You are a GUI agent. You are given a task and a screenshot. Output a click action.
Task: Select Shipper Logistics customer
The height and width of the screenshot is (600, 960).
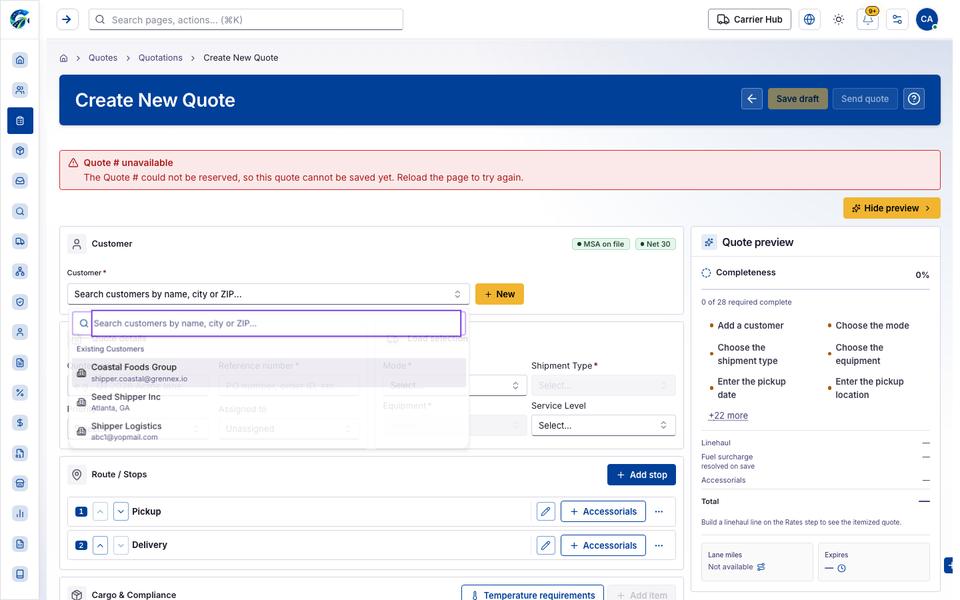[269, 431]
